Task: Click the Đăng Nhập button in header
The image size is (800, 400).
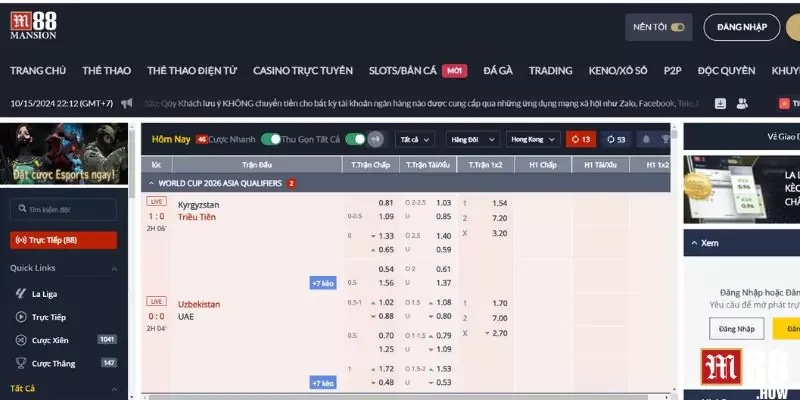Action: 741,27
